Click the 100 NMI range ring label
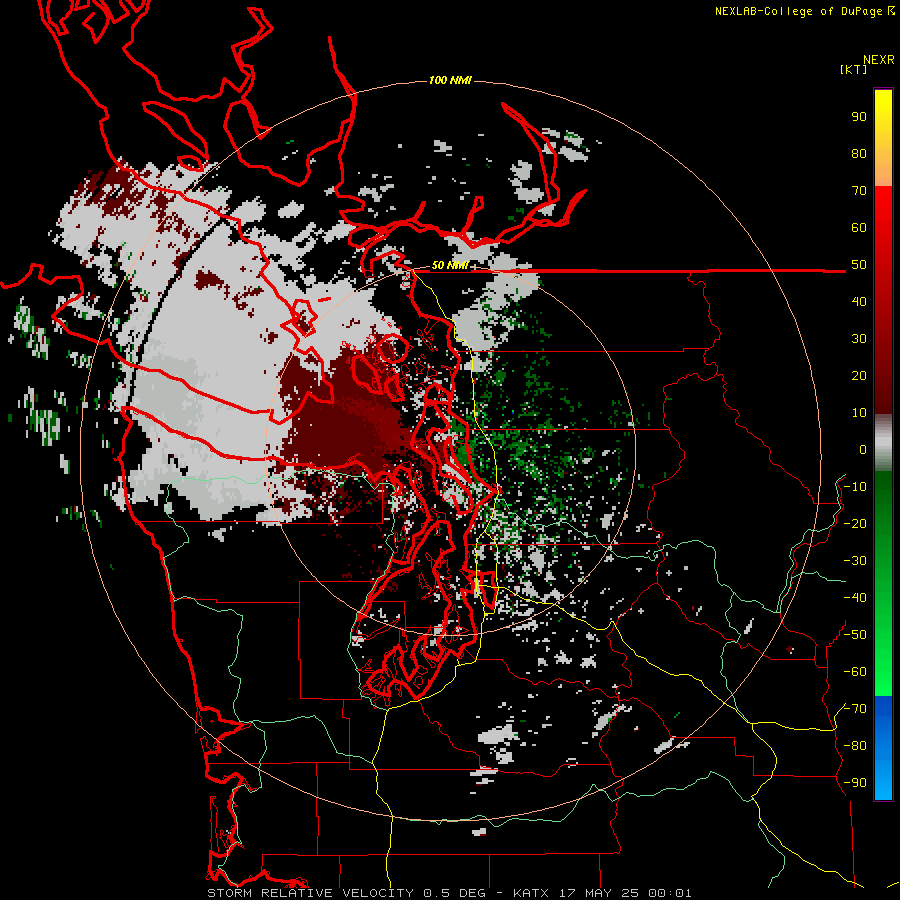This screenshot has width=900, height=900. 449,80
